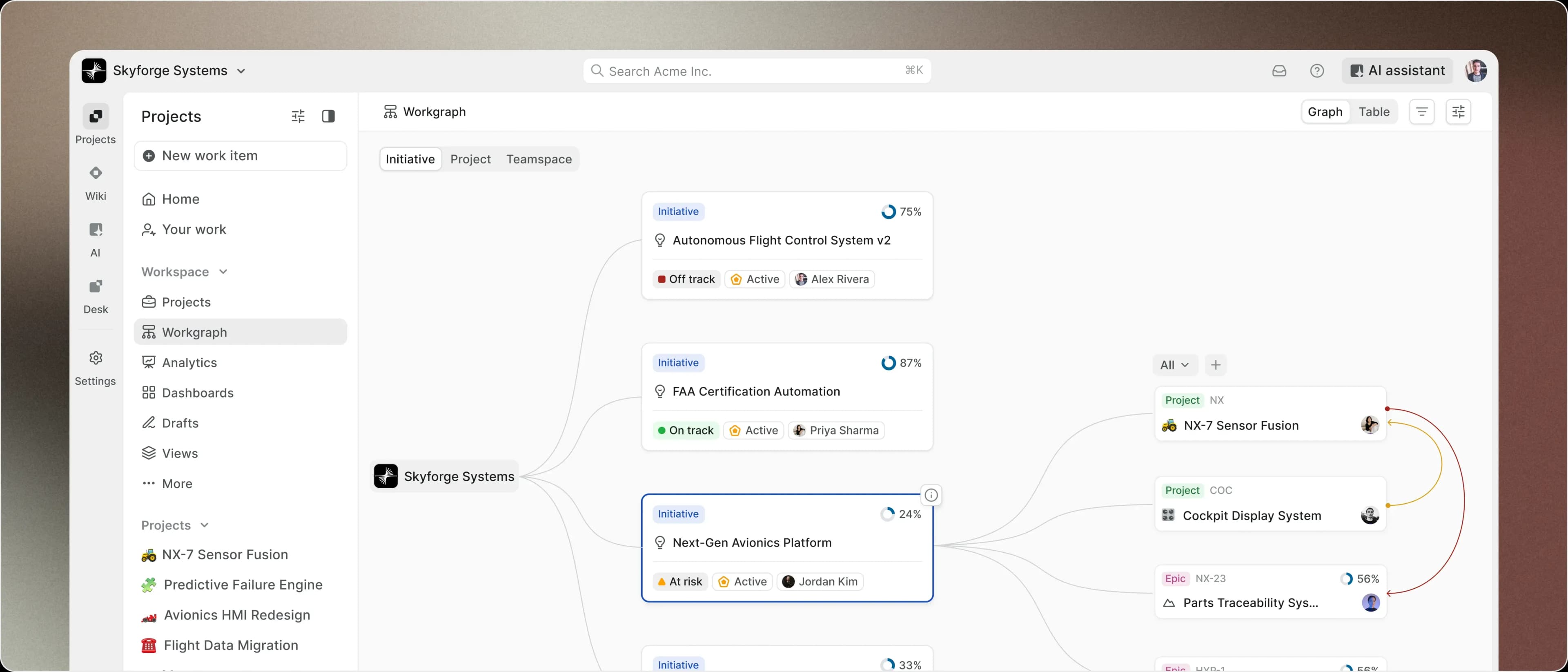Click the assignee avatar on NX-7 Sensor Fusion card
Image resolution: width=1568 pixels, height=672 pixels.
1370,425
